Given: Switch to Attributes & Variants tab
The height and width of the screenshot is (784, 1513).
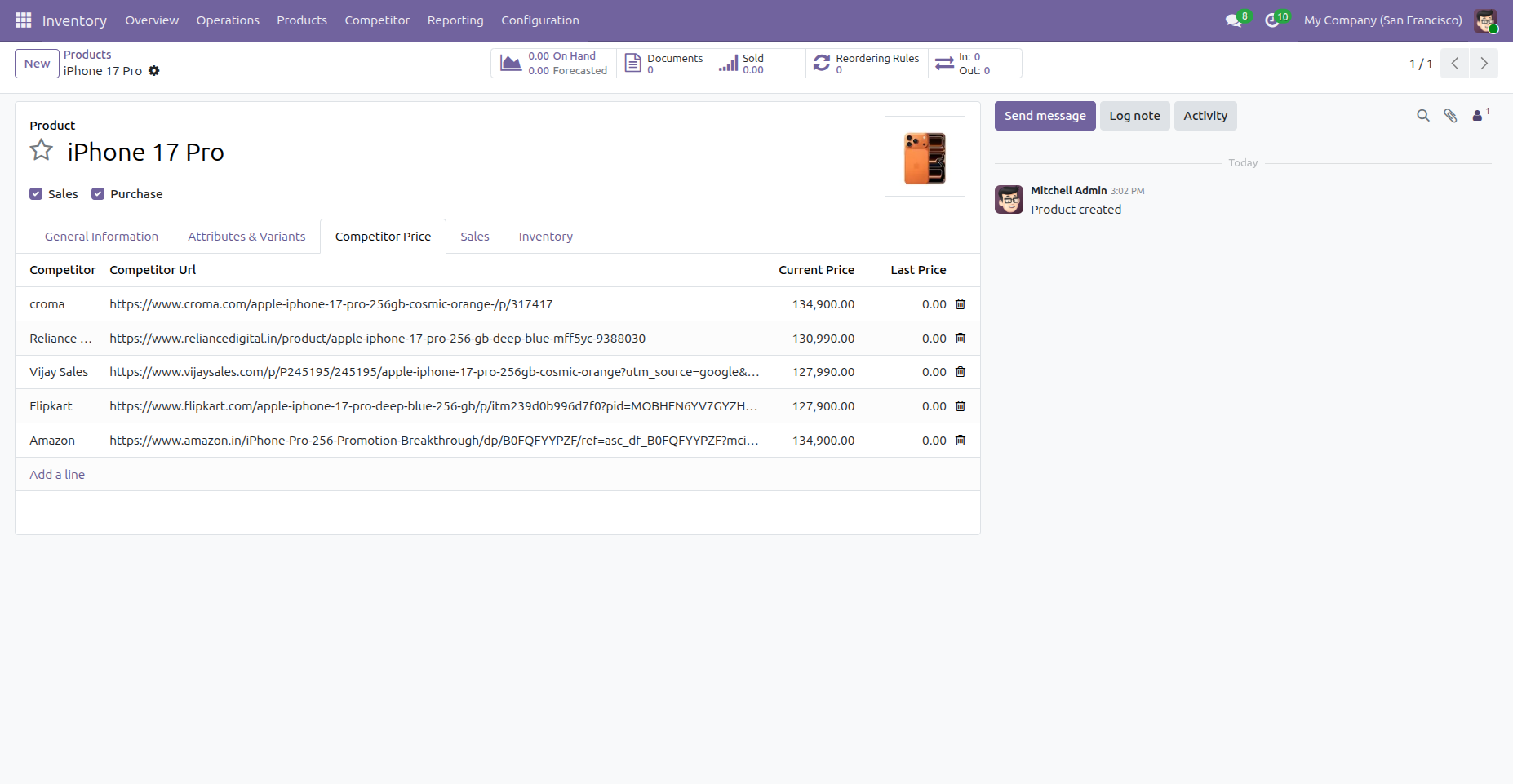Looking at the screenshot, I should 246,237.
